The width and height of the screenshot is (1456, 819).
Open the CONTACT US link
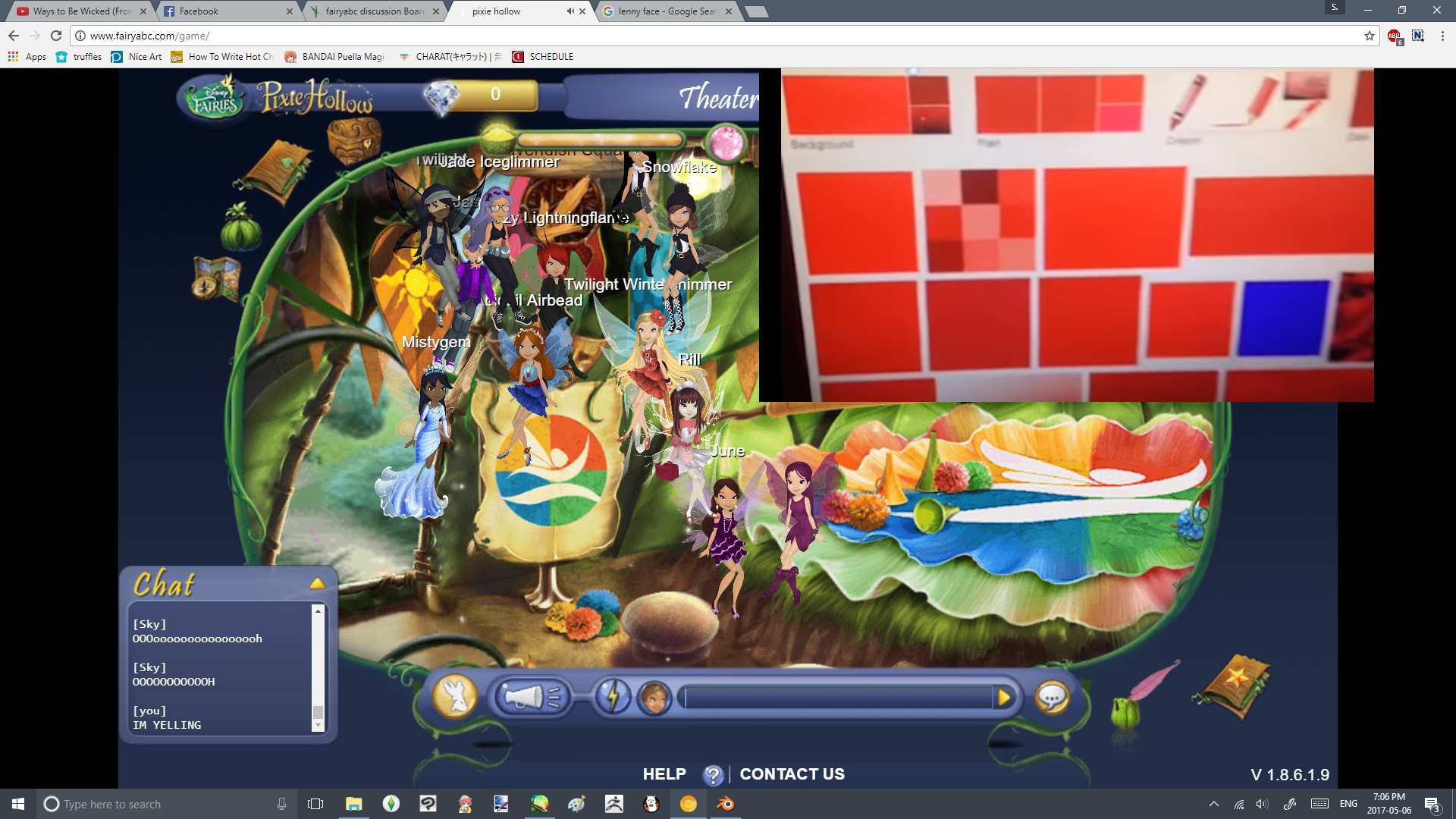pyautogui.click(x=792, y=774)
